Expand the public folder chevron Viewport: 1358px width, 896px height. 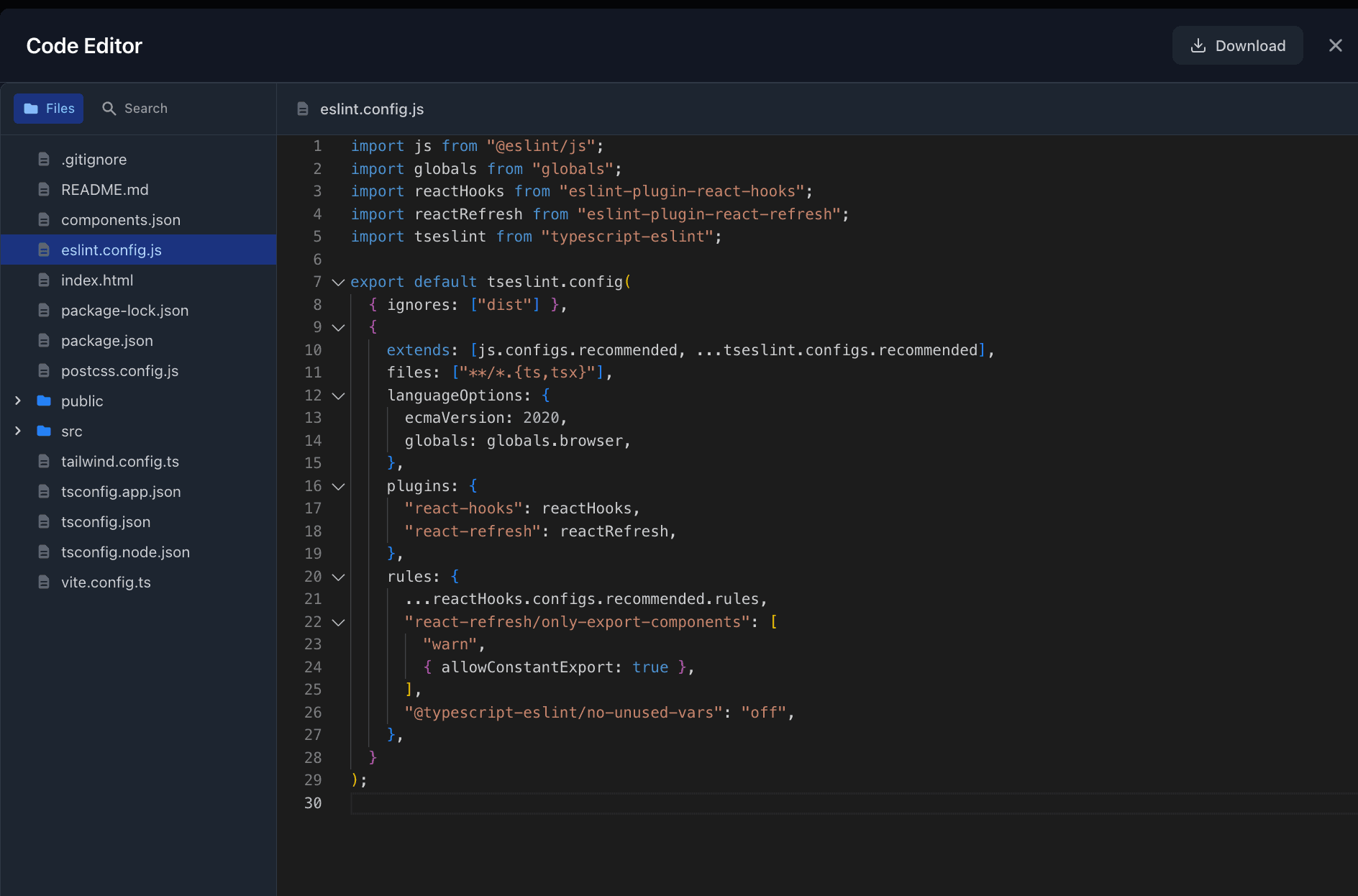pyautogui.click(x=18, y=401)
